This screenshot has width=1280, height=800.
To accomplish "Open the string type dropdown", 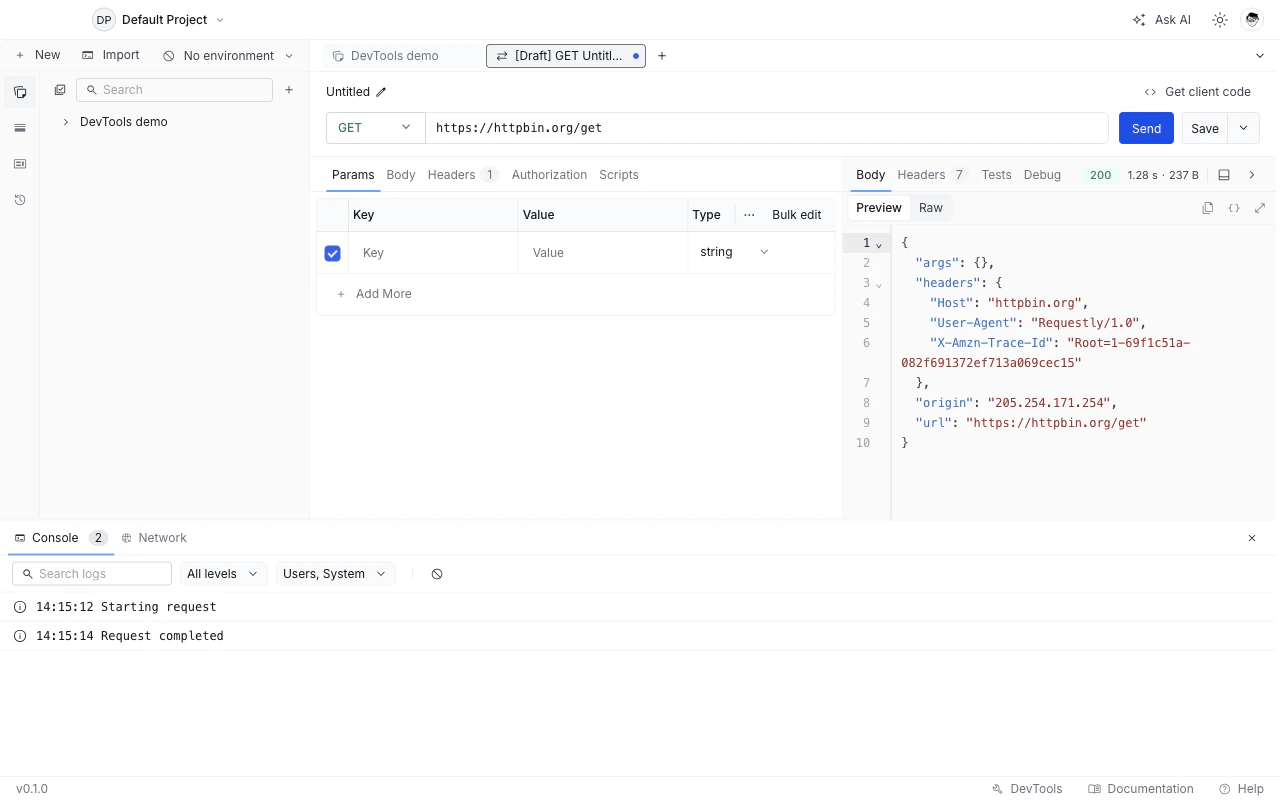I will (735, 252).
